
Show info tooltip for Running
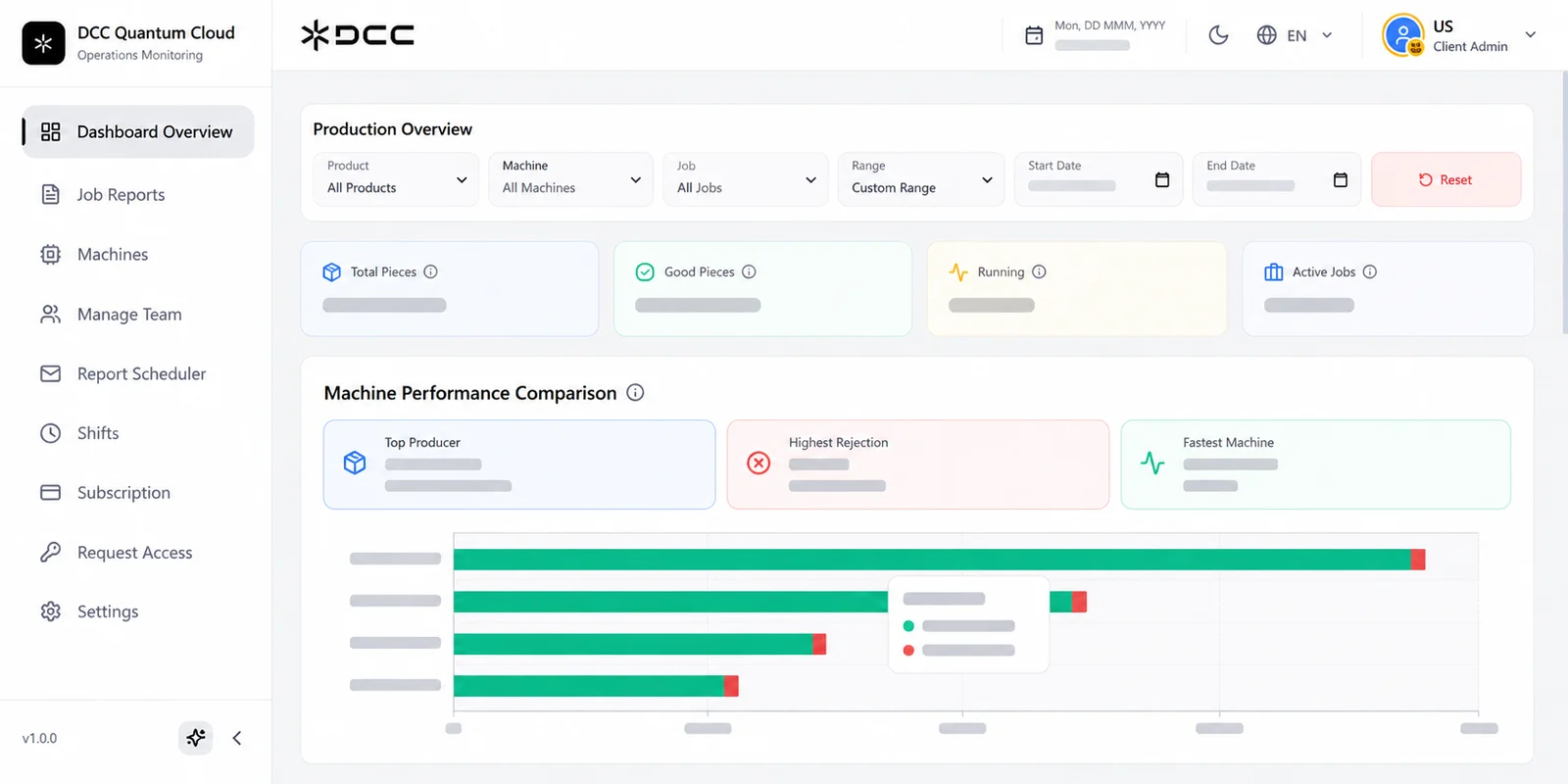pyautogui.click(x=1039, y=271)
